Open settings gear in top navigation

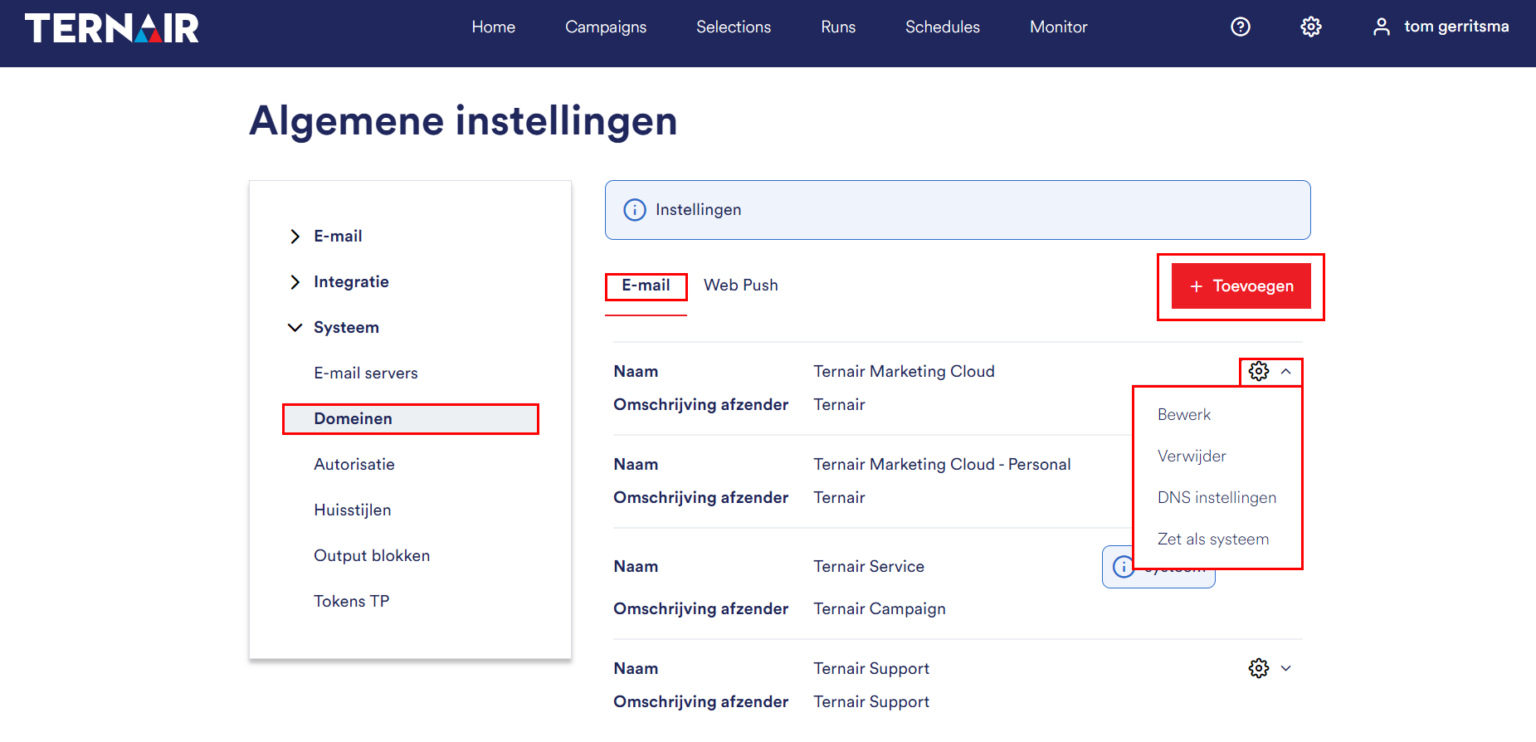pyautogui.click(x=1310, y=27)
